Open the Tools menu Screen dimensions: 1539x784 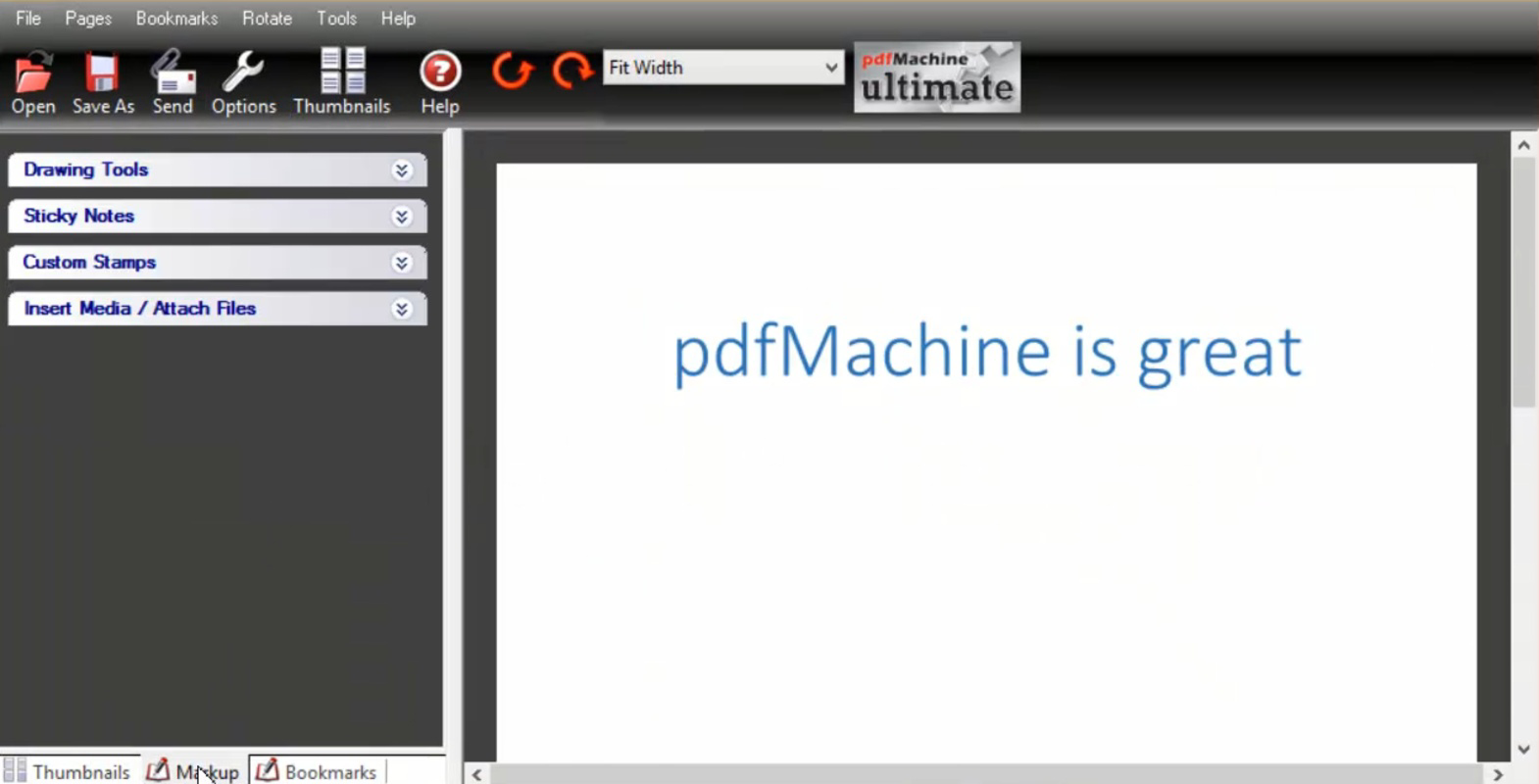click(336, 18)
